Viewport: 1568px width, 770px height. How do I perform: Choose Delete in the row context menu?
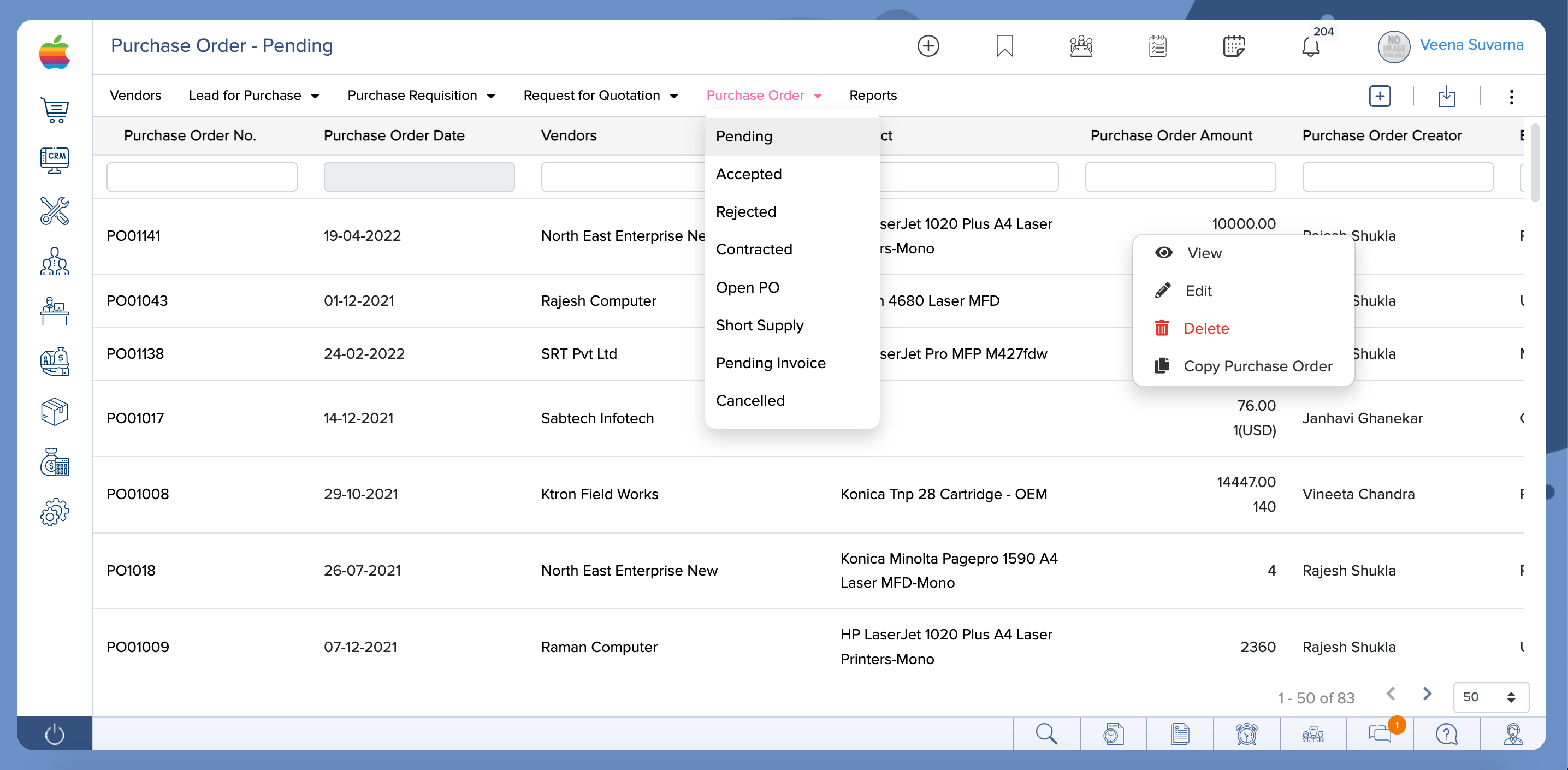pos(1243,329)
